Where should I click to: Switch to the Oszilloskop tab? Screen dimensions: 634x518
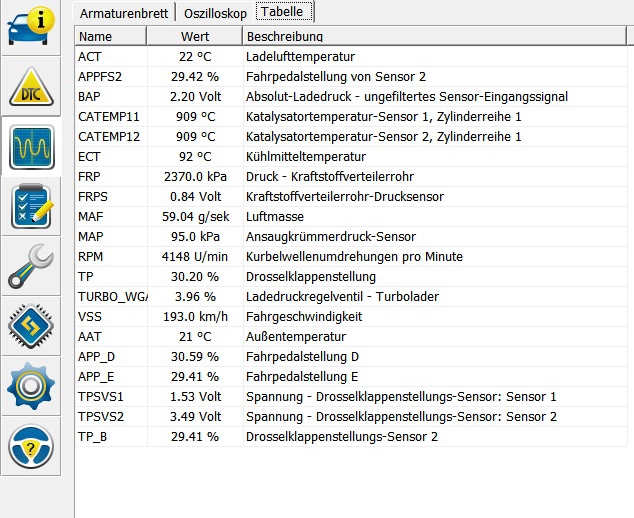click(214, 12)
